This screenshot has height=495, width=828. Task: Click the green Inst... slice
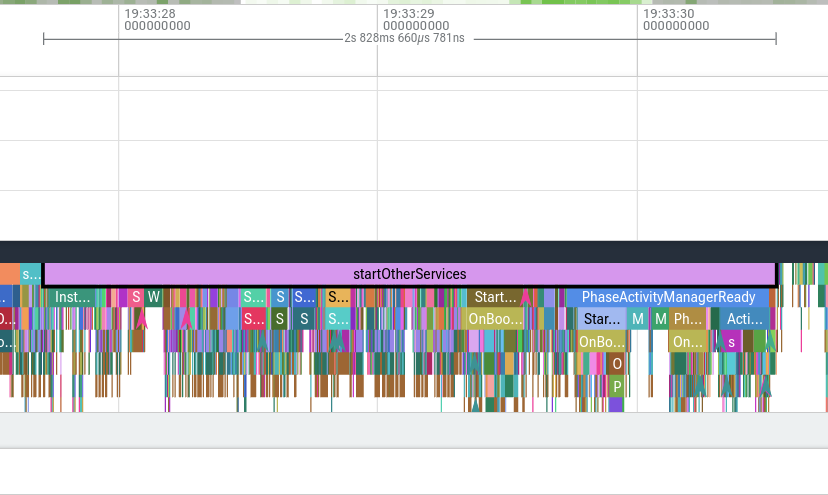(72, 297)
